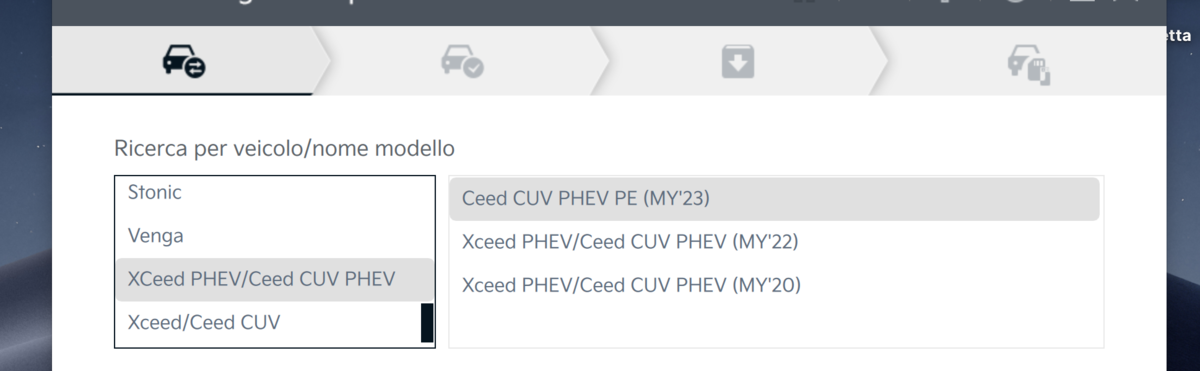This screenshot has height=371, width=1200.
Task: Click the 'Ricerca per veicolo/nome modello' label
Action: click(285, 149)
